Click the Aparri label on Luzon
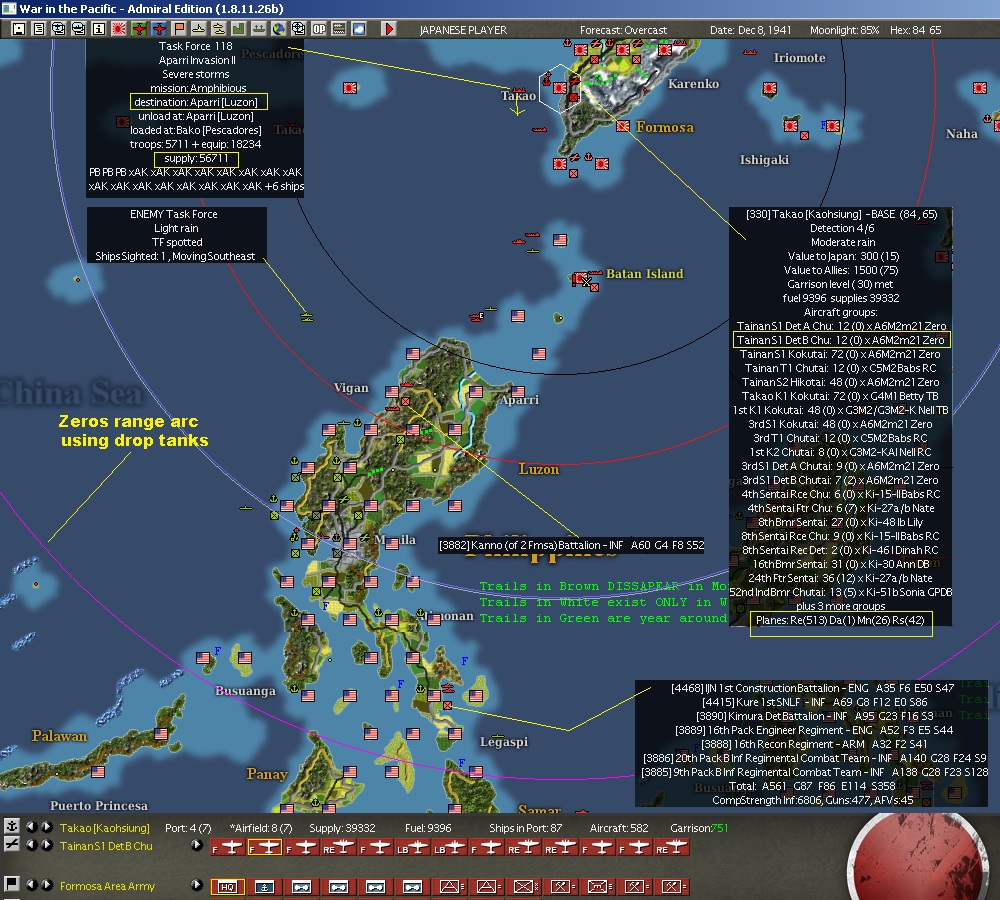Viewport: 1000px width, 900px height. (x=519, y=400)
